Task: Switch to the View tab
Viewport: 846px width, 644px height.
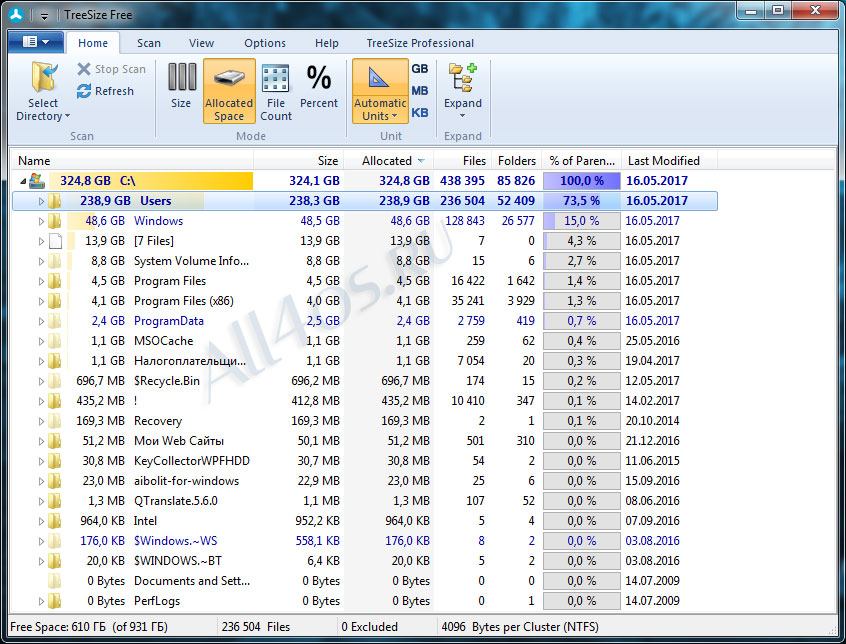Action: (201, 43)
